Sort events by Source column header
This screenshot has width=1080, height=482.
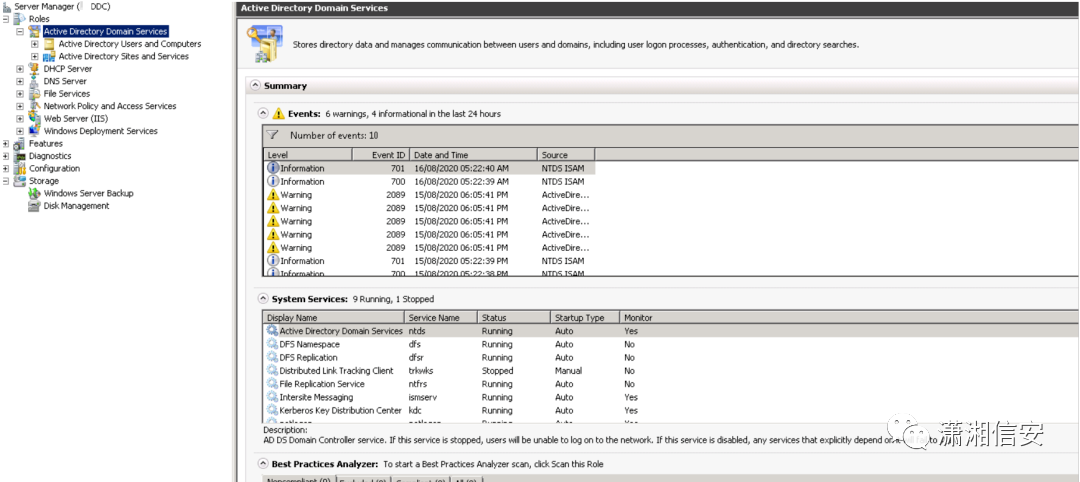[x=565, y=155]
